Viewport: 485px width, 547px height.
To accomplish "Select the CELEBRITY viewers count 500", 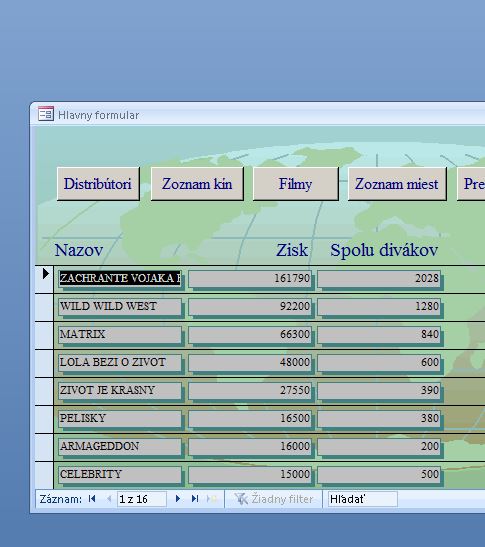I will (379, 474).
